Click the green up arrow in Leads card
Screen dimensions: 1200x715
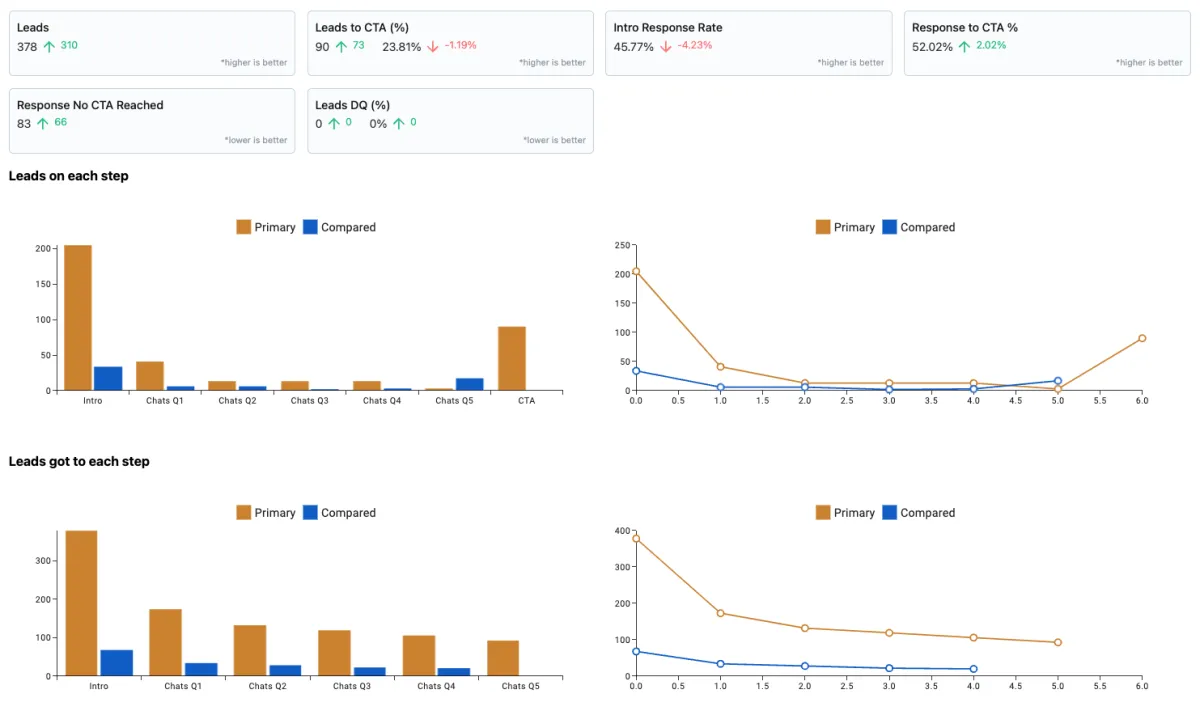pos(48,46)
